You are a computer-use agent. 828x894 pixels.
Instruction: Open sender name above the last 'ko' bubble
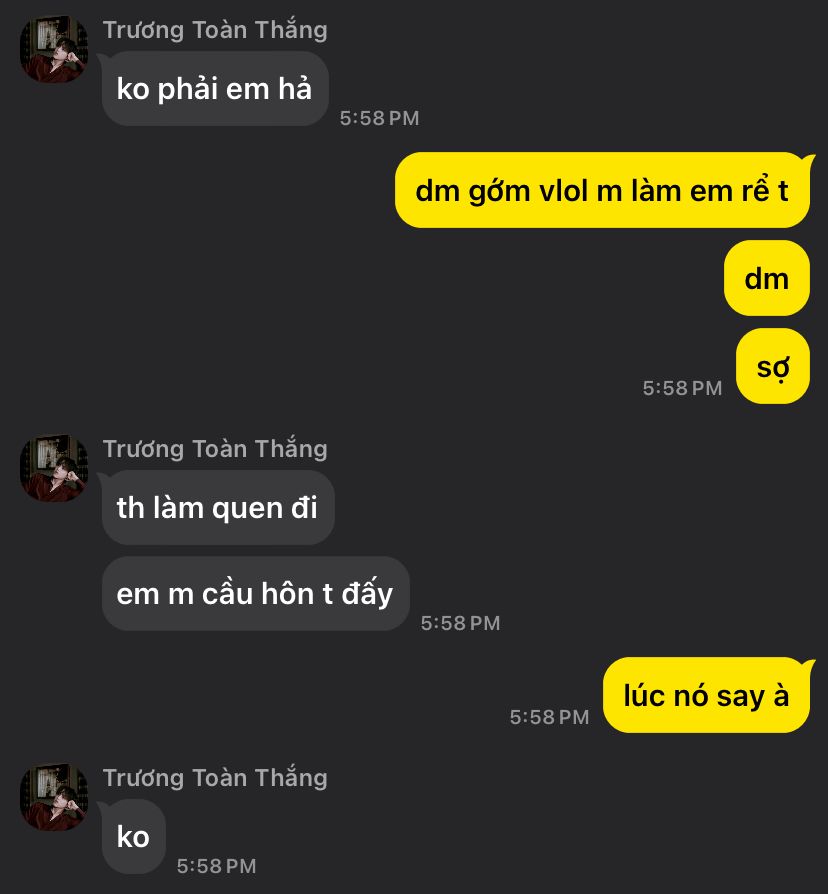[215, 778]
